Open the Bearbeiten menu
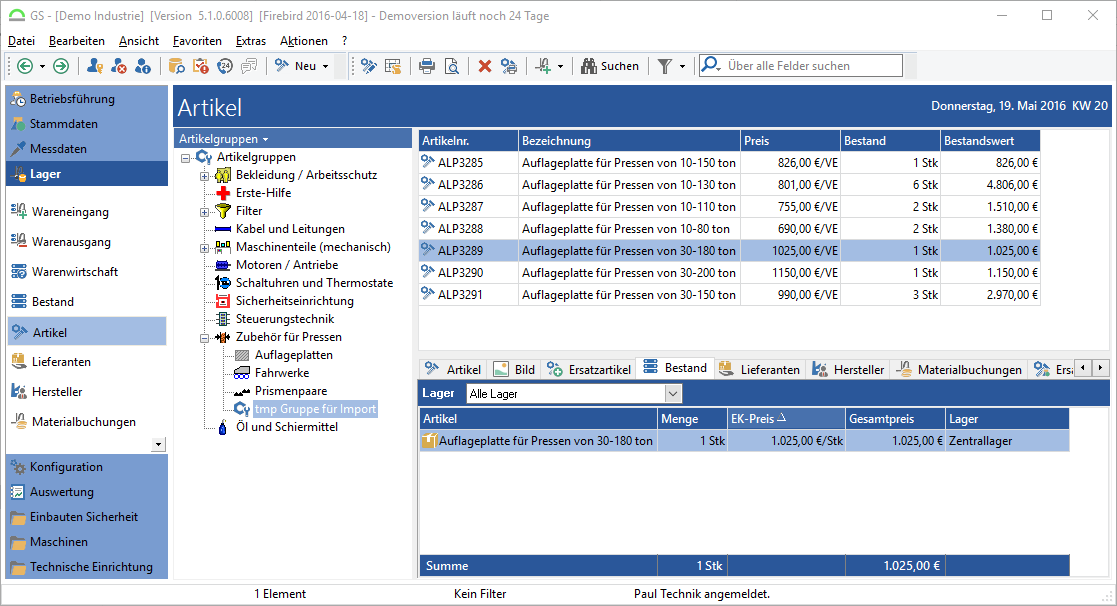The image size is (1117, 606). [x=77, y=41]
